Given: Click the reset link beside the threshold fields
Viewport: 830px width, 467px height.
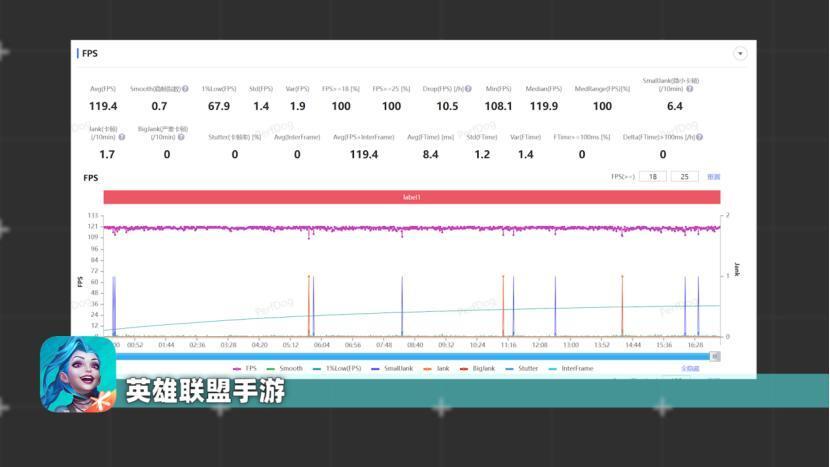Looking at the screenshot, I should point(714,177).
